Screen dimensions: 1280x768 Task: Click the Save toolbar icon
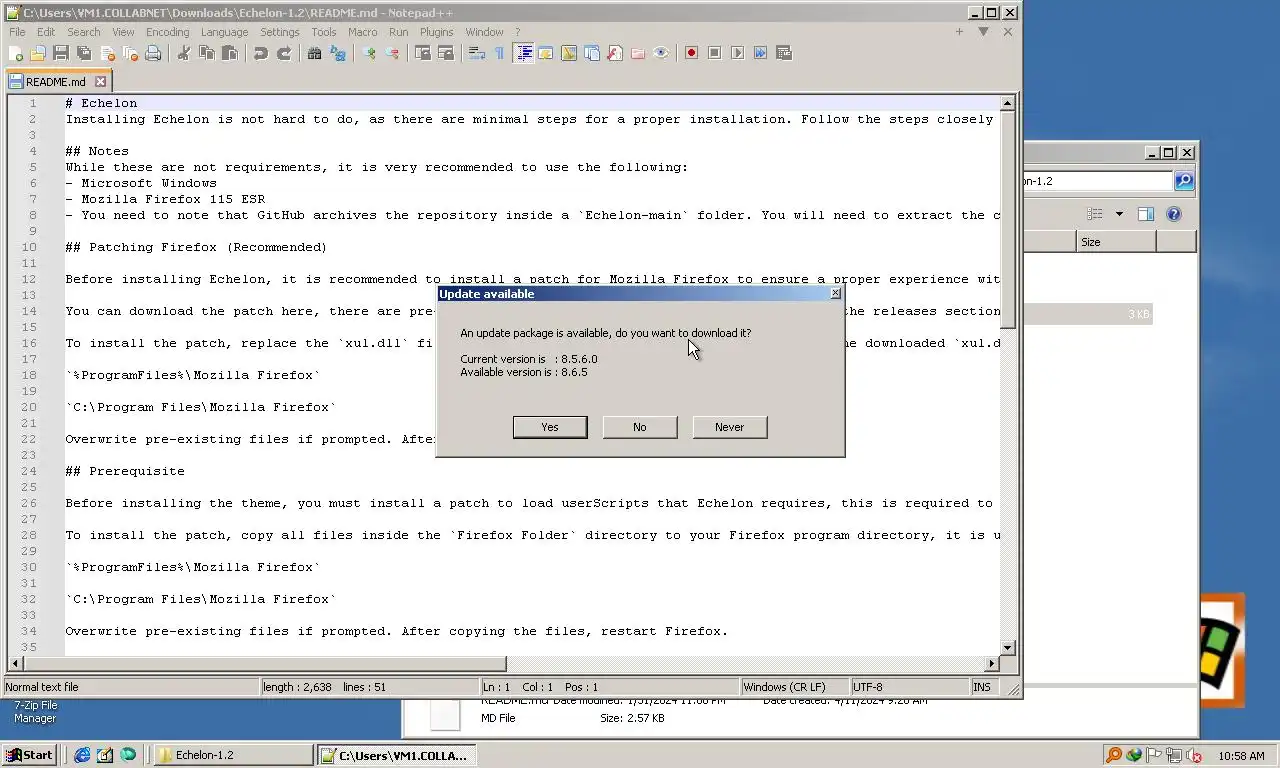(61, 53)
